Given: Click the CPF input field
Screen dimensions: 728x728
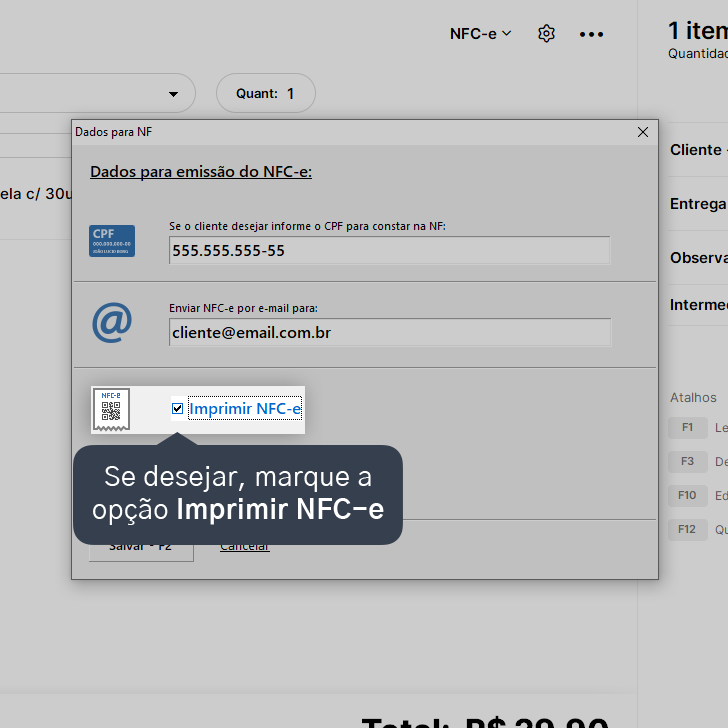Looking at the screenshot, I should 389,250.
